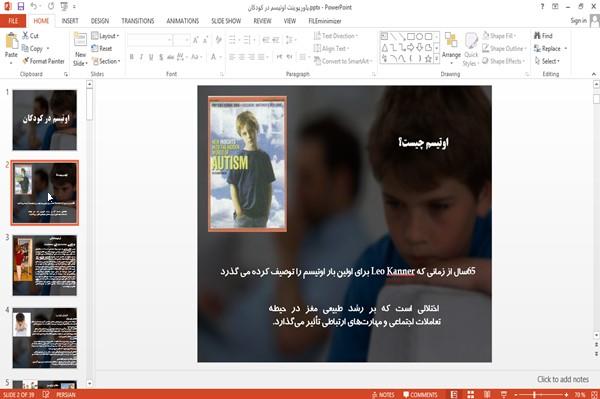Click Replace in Editing group
Screen dimensions: 600x399
coord(550,48)
